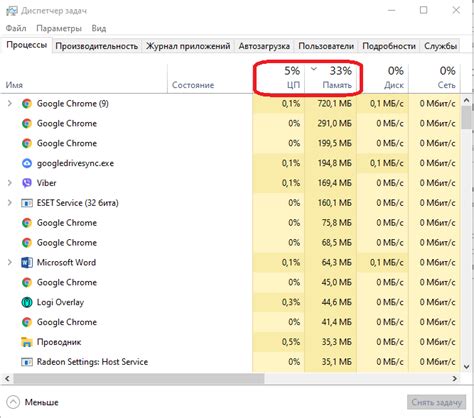This screenshot has height=418, width=474.
Task: Select the Microsoft Word process name
Action: point(66,263)
